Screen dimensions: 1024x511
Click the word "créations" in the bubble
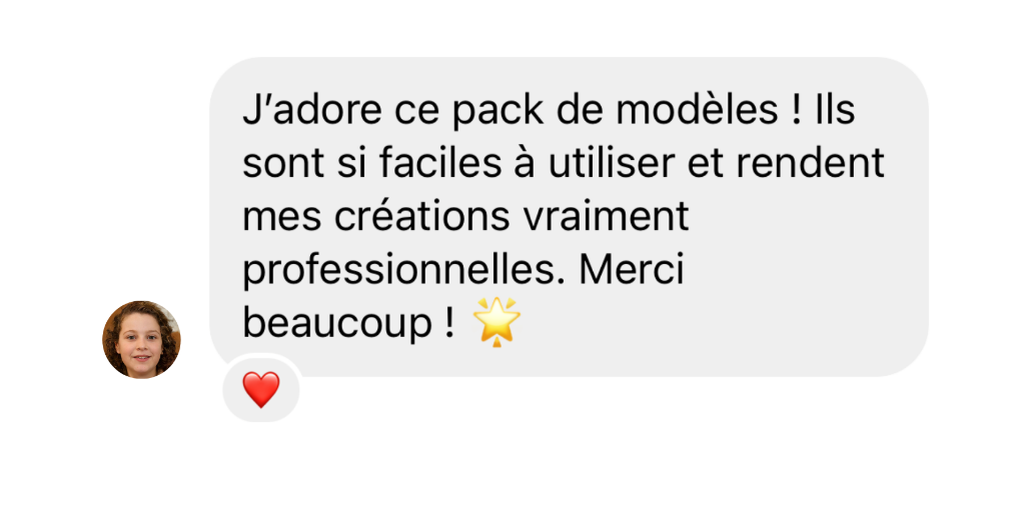422,216
